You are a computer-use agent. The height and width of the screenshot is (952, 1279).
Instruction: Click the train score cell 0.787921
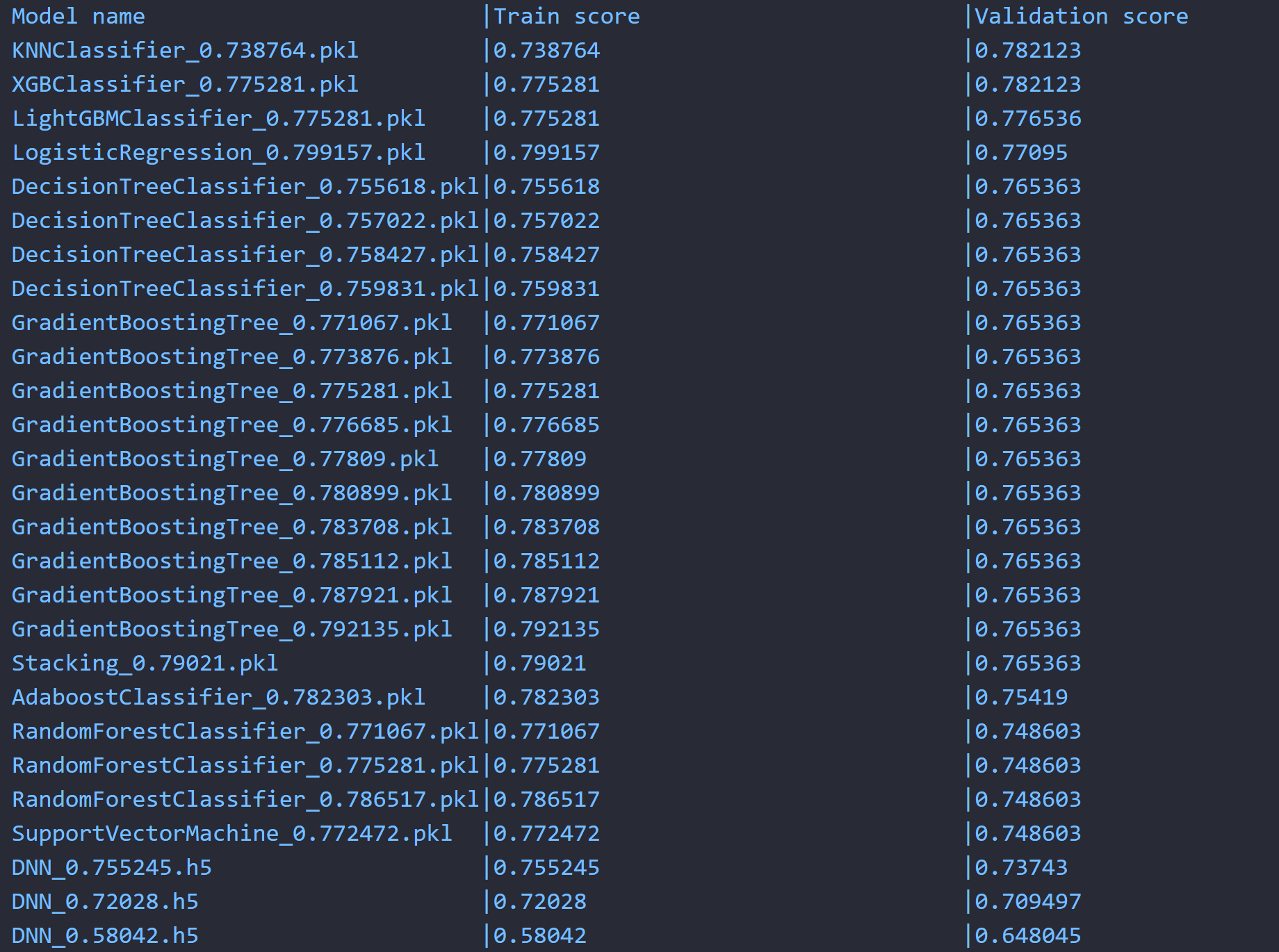pyautogui.click(x=547, y=596)
